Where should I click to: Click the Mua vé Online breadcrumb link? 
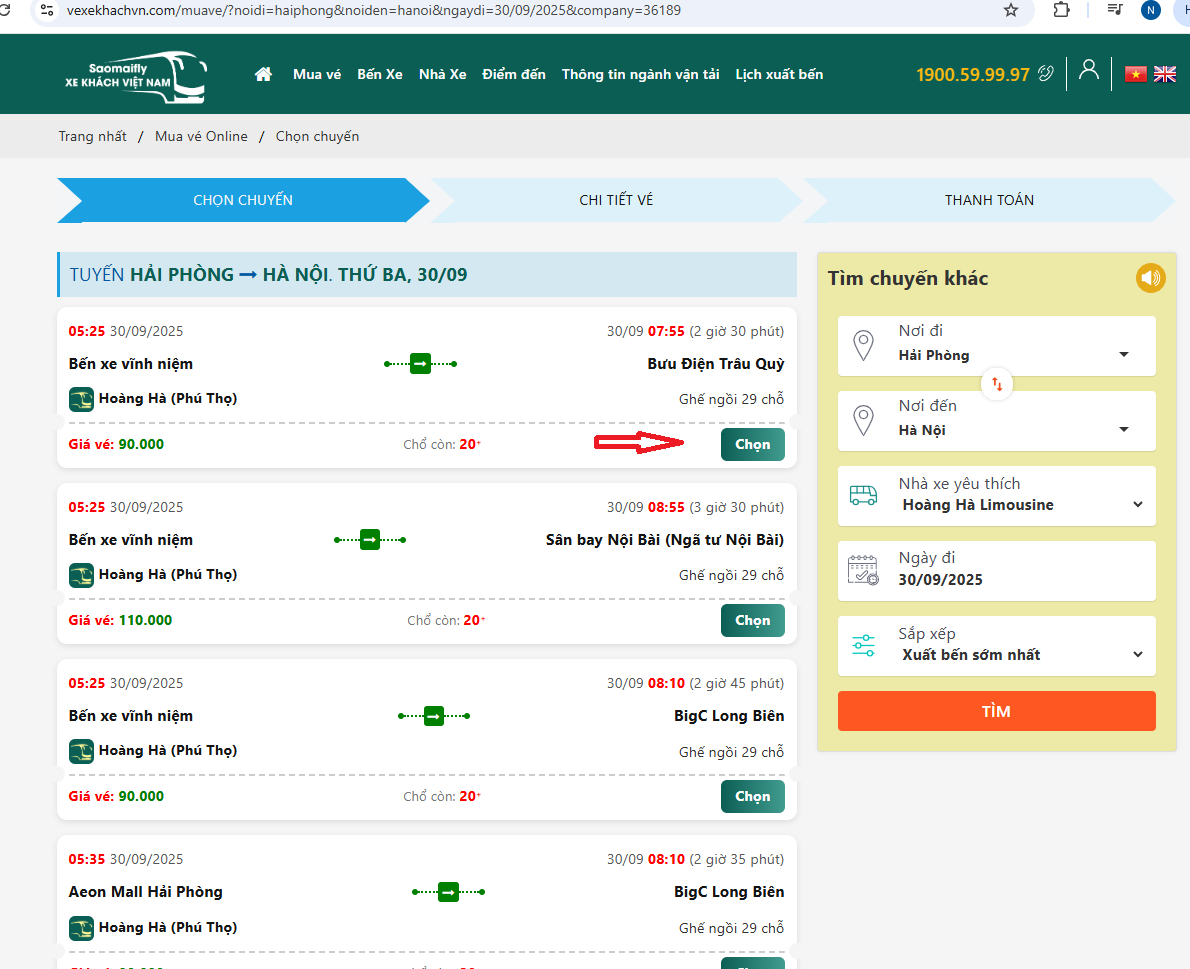click(201, 136)
